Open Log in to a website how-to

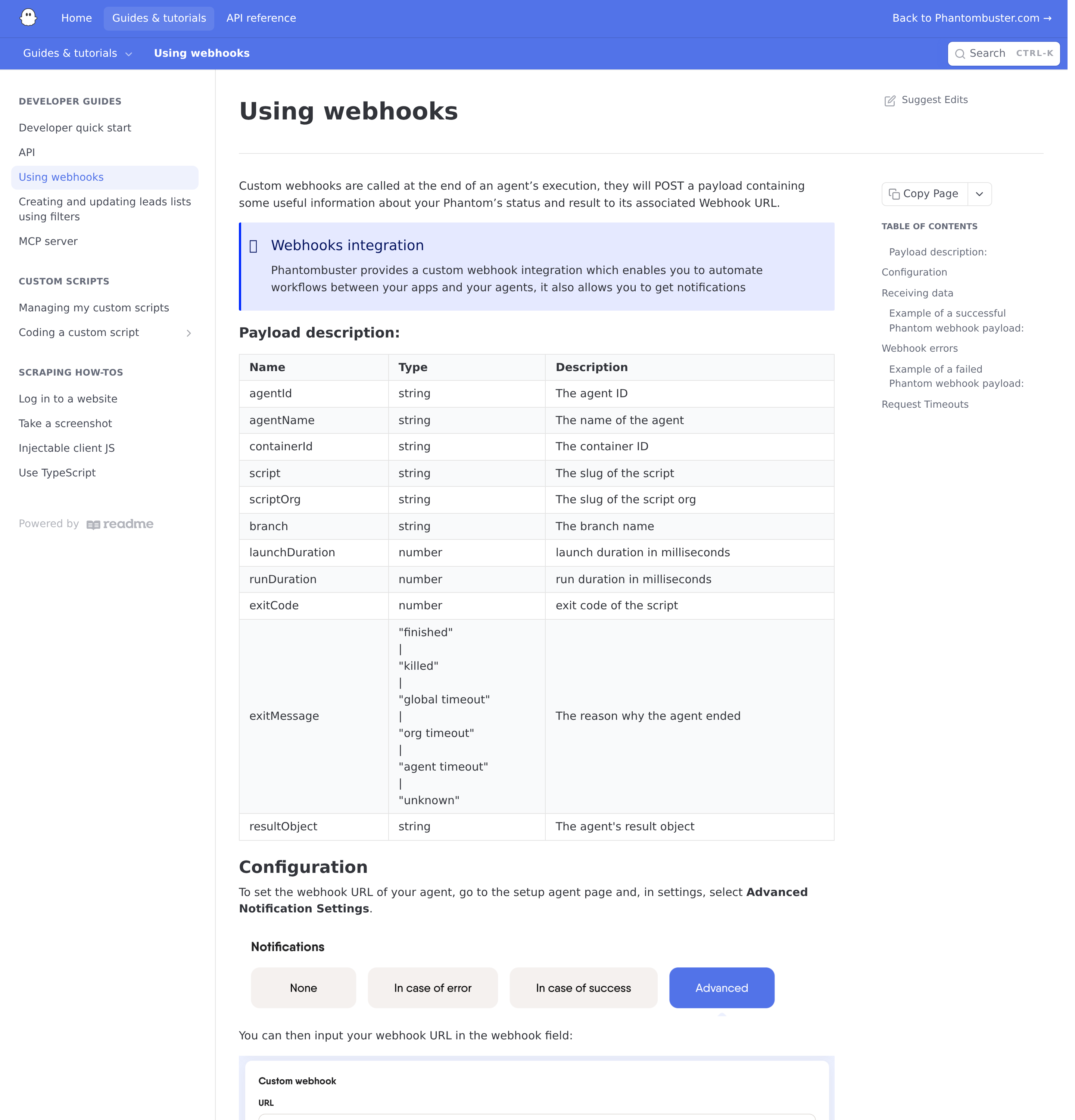pos(68,399)
